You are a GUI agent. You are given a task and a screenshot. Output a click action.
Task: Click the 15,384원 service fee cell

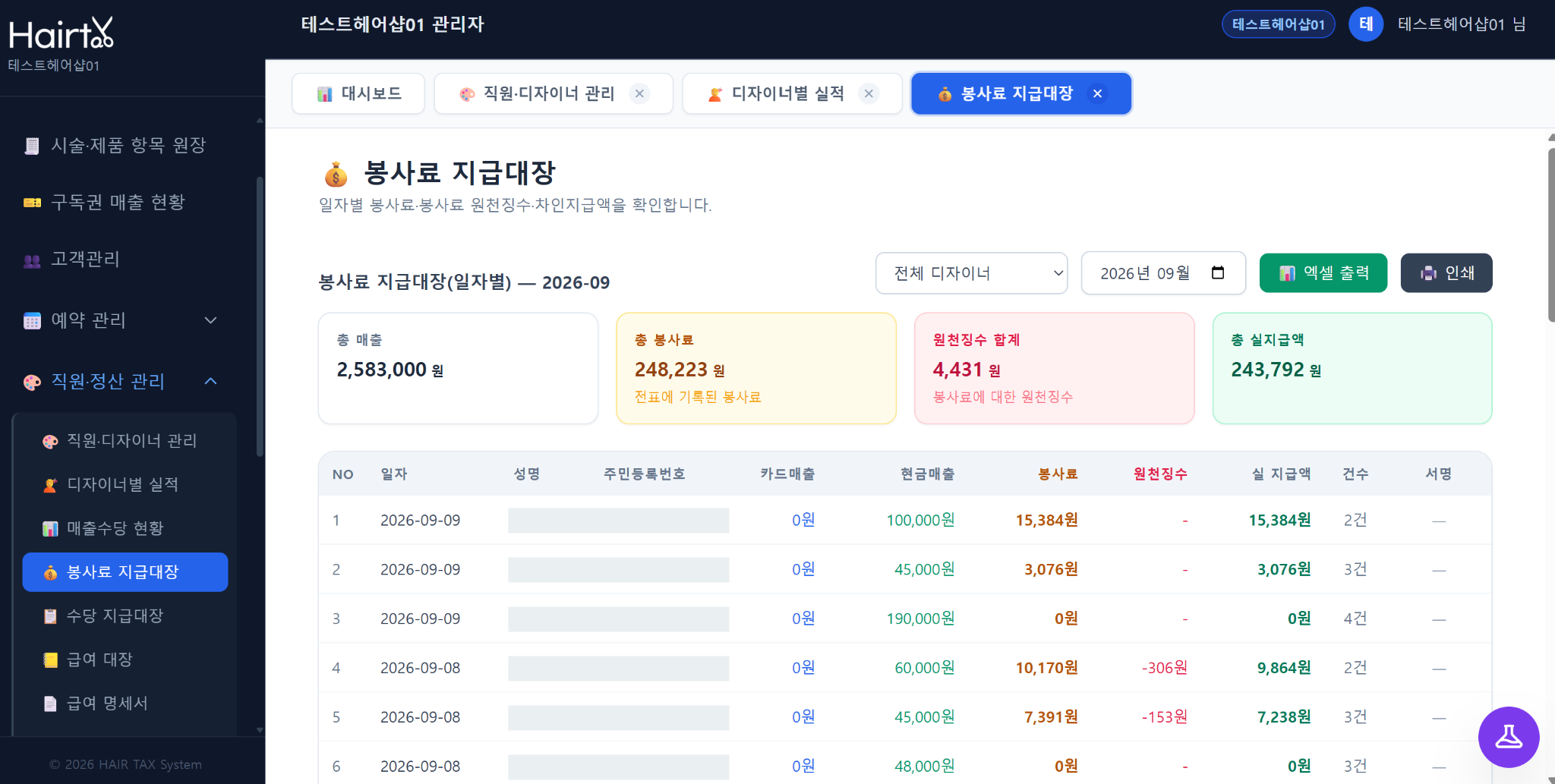(x=1047, y=521)
